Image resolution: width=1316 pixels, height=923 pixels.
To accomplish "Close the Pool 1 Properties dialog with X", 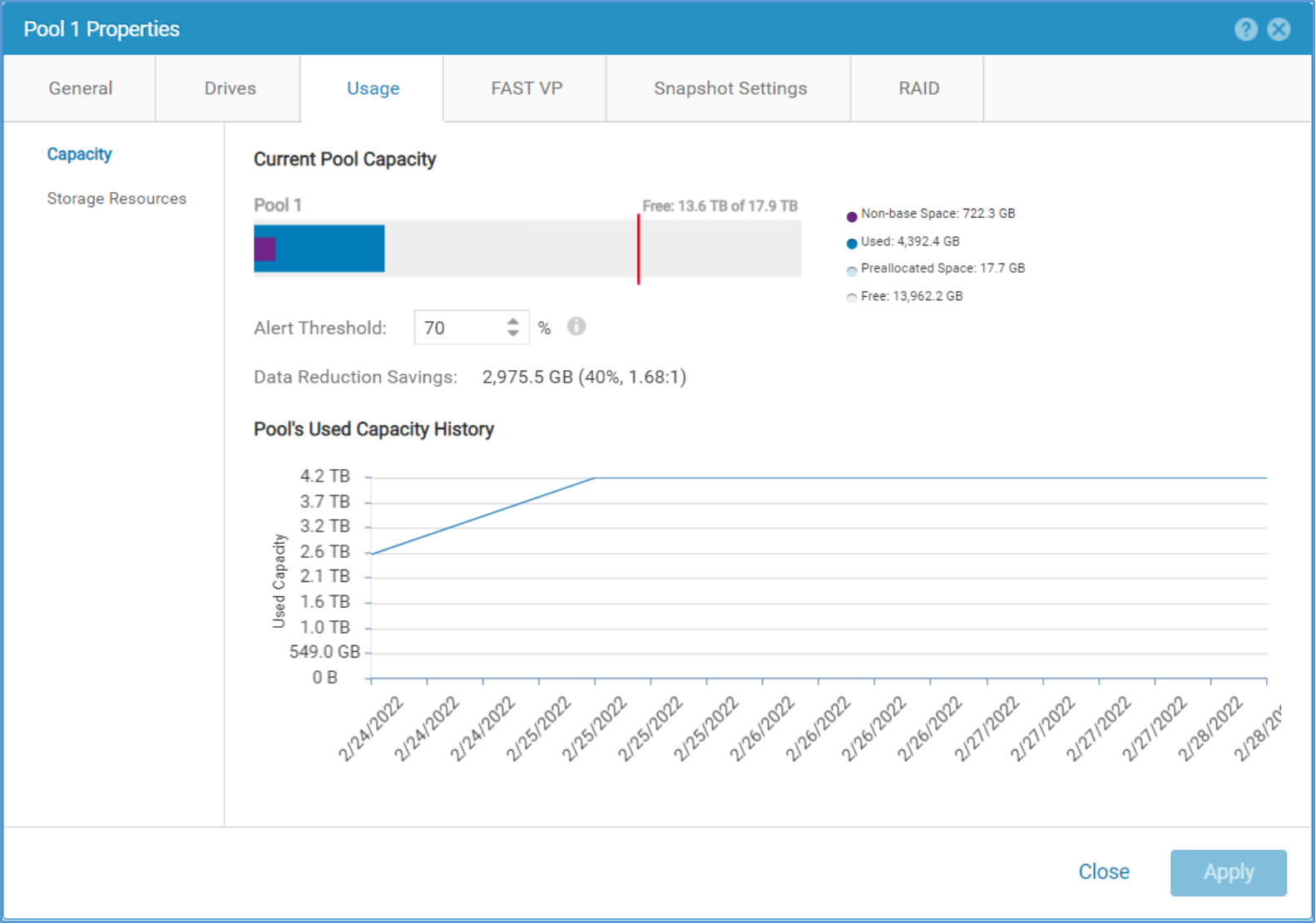I will [x=1279, y=30].
